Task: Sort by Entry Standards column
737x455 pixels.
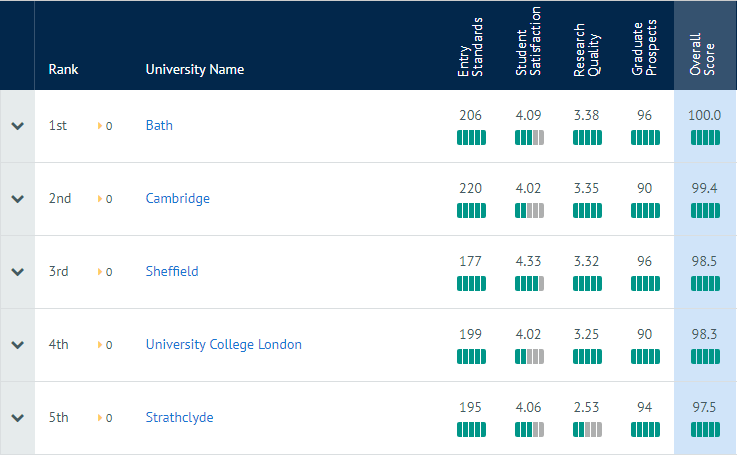Action: click(x=470, y=46)
